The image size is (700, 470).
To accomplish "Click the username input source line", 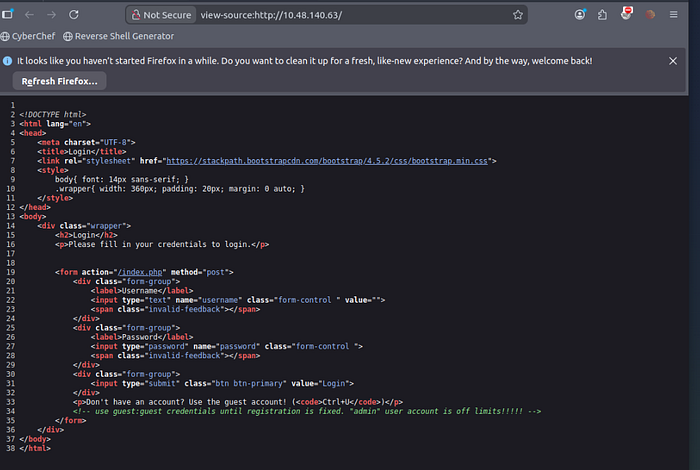I will tap(238, 300).
